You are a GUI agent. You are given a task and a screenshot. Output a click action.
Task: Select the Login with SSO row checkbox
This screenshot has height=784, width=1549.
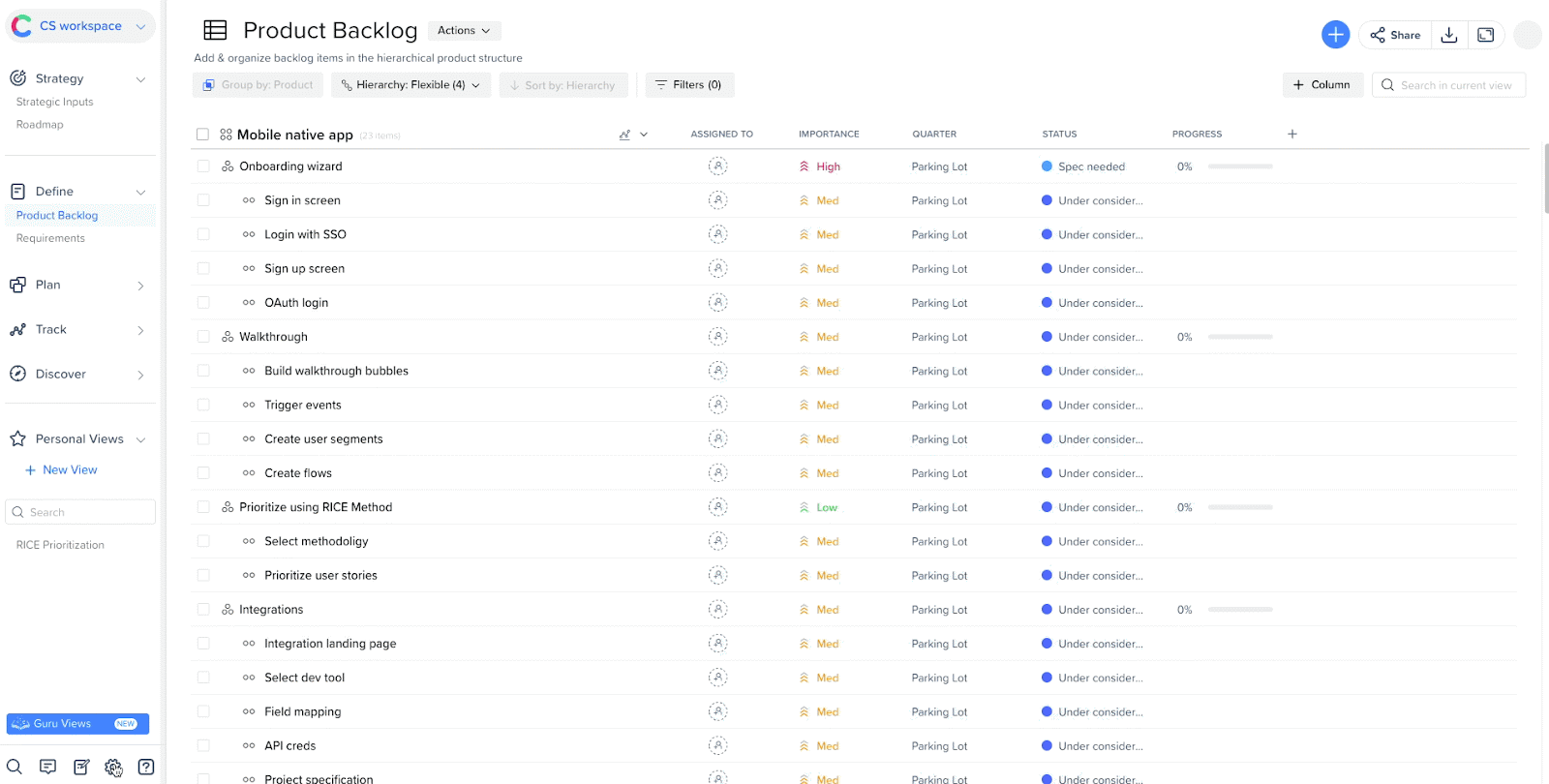203,234
